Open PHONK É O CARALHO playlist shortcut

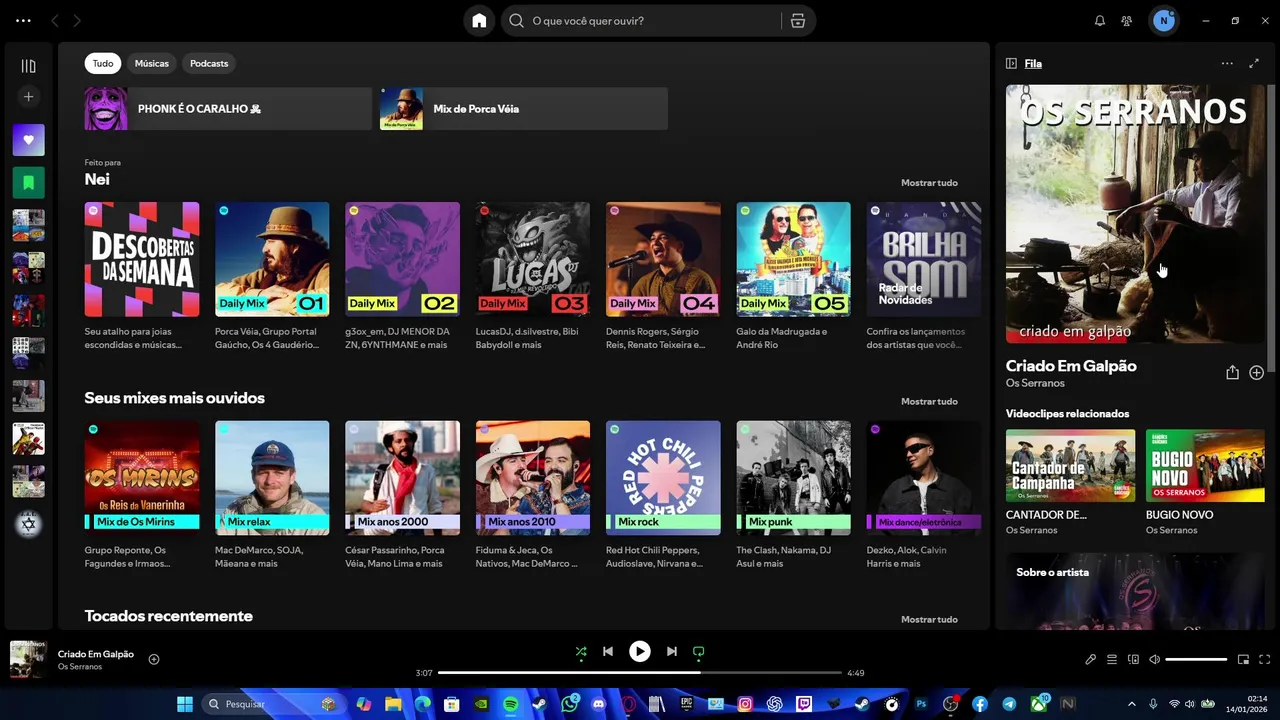(x=228, y=108)
